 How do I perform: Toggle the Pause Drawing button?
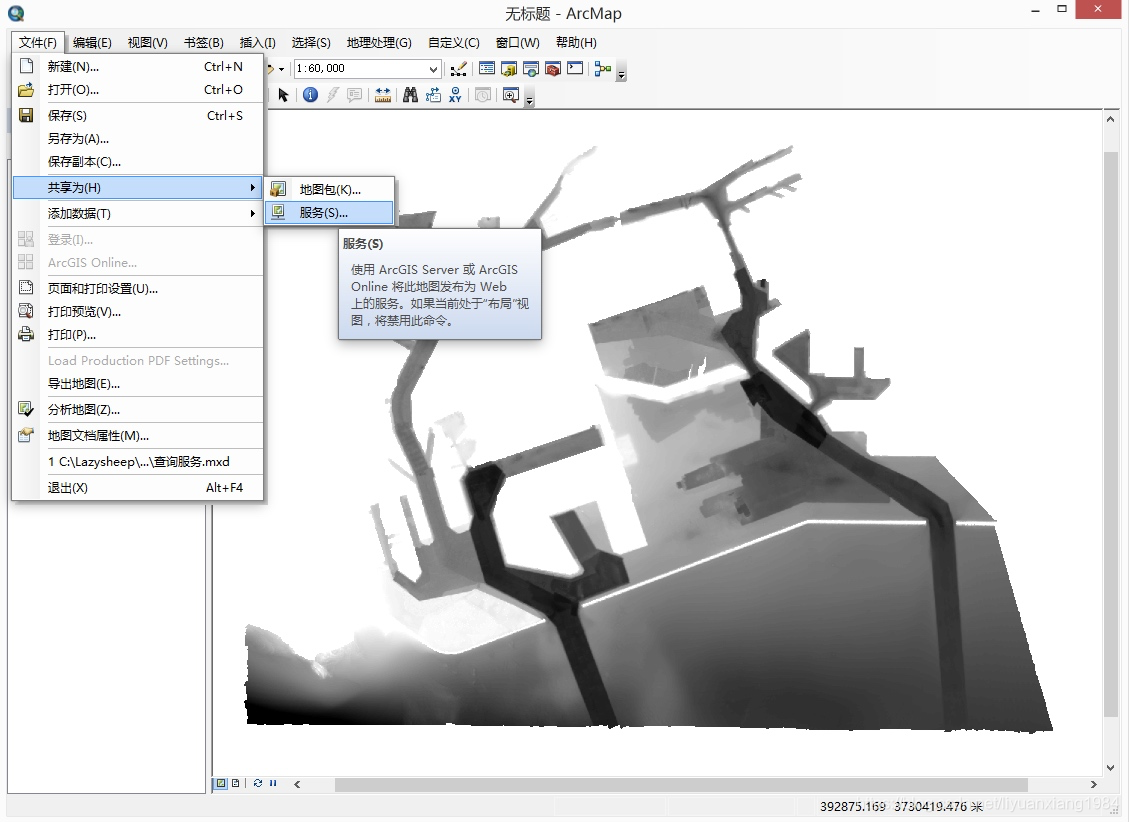click(273, 783)
